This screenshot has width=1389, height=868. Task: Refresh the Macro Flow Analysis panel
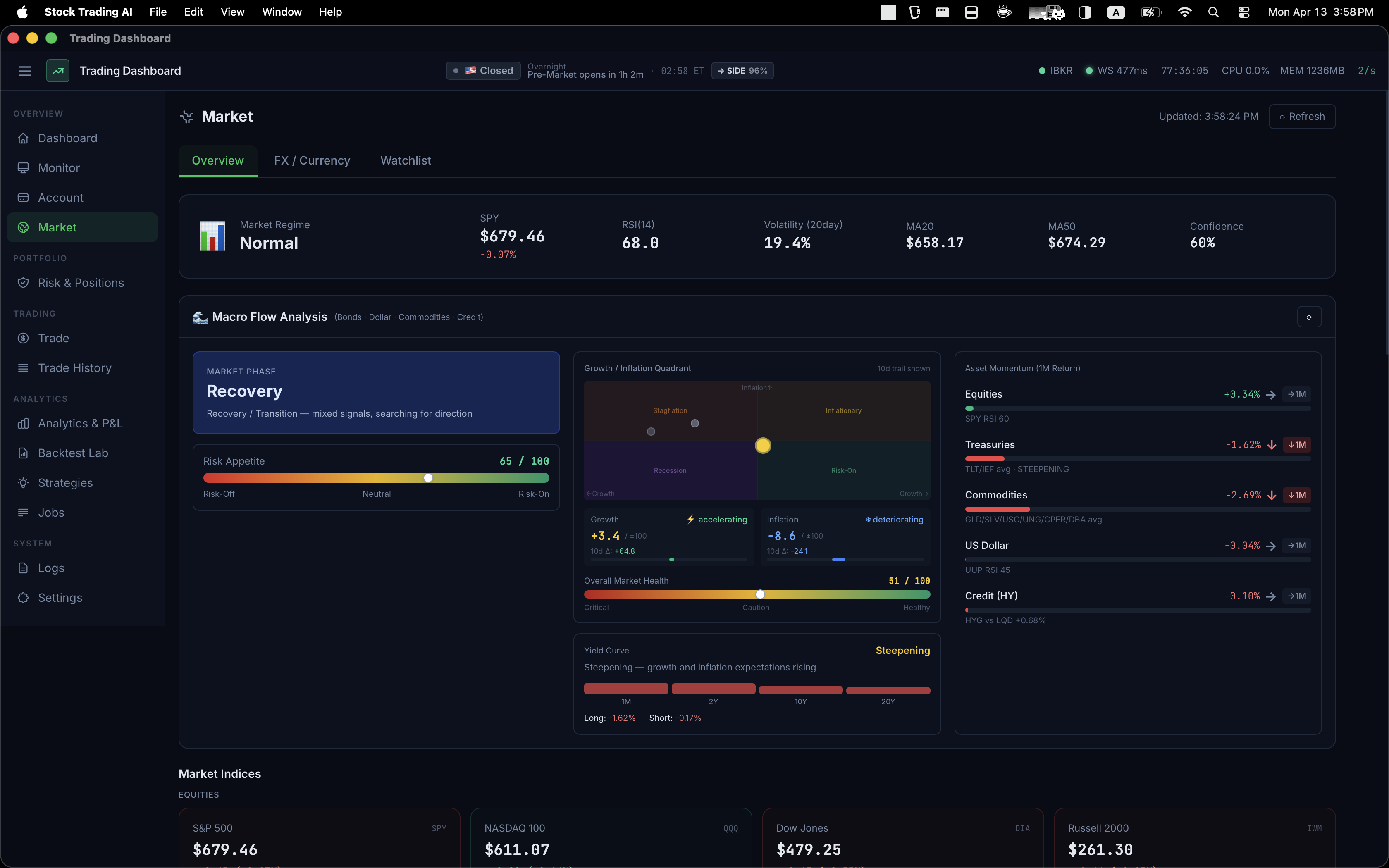click(x=1309, y=316)
